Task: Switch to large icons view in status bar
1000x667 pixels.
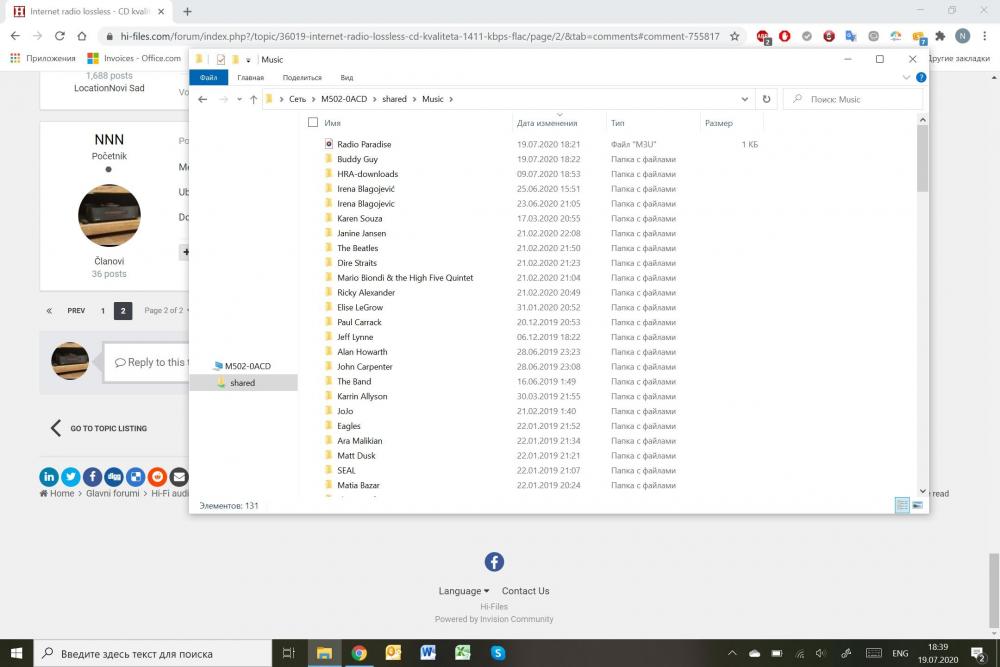Action: coord(917,505)
